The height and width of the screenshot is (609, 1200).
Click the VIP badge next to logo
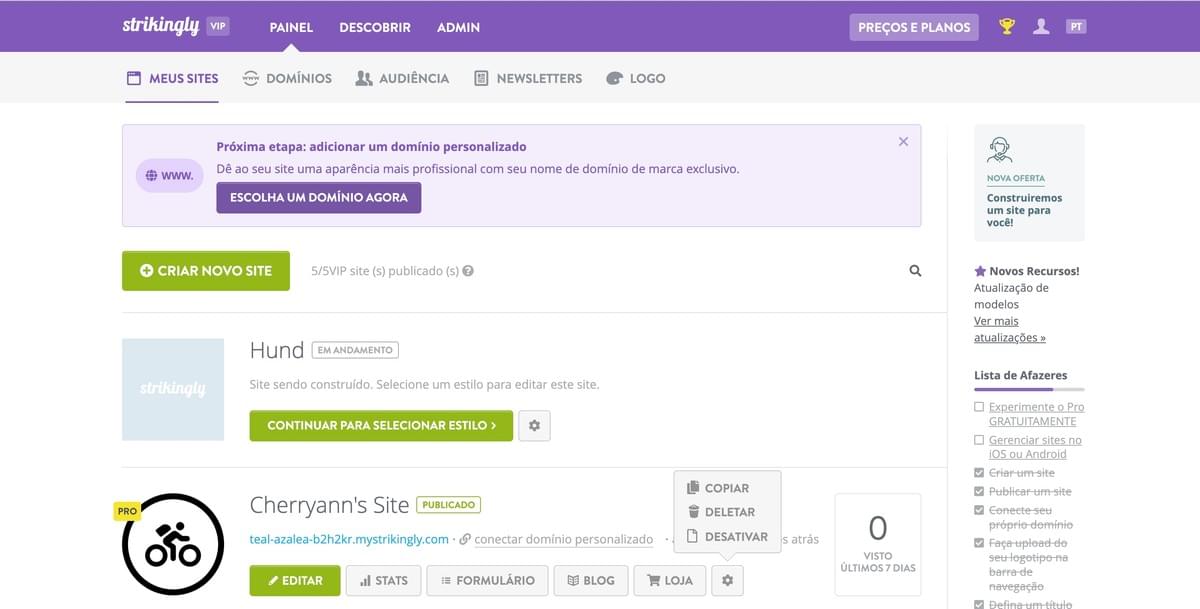point(218,27)
